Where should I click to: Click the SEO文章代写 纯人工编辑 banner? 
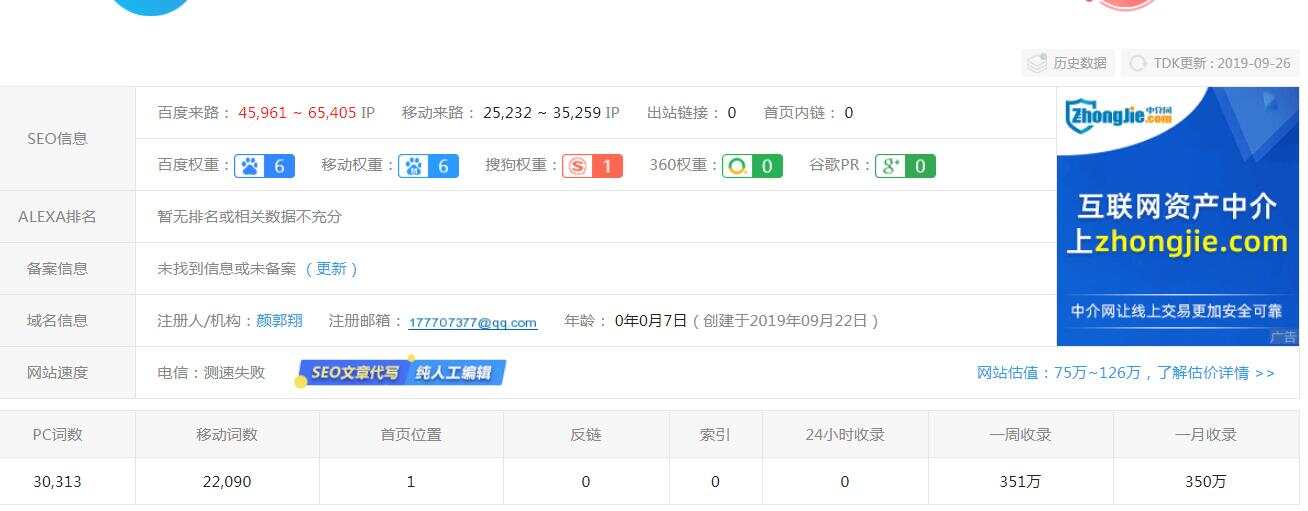coord(401,373)
